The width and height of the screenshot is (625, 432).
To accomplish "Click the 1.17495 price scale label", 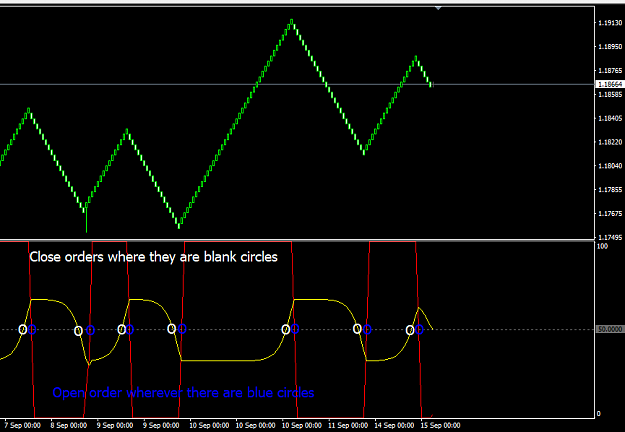I will (610, 237).
